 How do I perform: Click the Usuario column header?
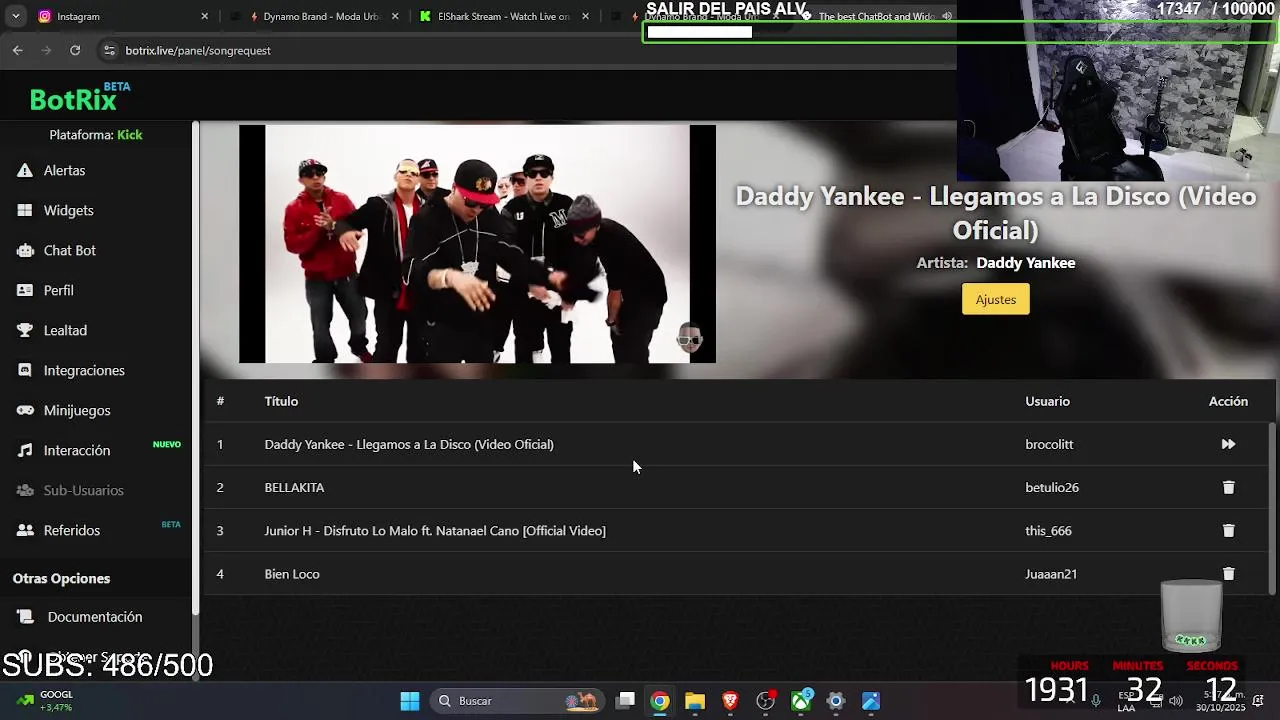click(1047, 401)
